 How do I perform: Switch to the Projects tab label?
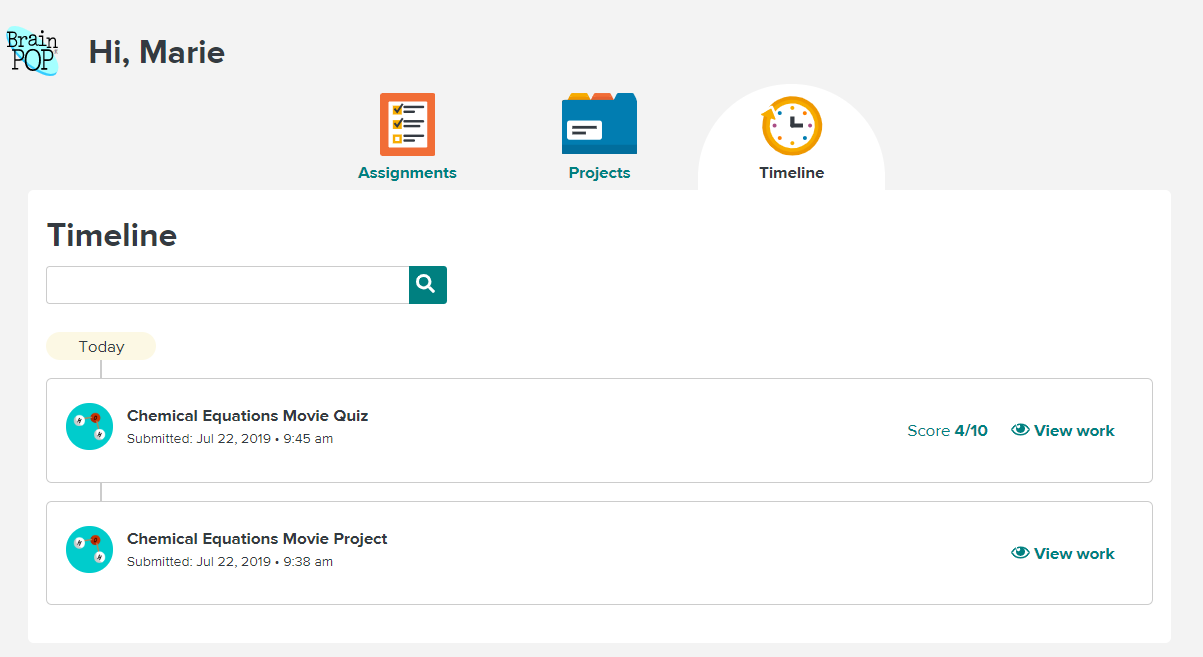tap(599, 173)
